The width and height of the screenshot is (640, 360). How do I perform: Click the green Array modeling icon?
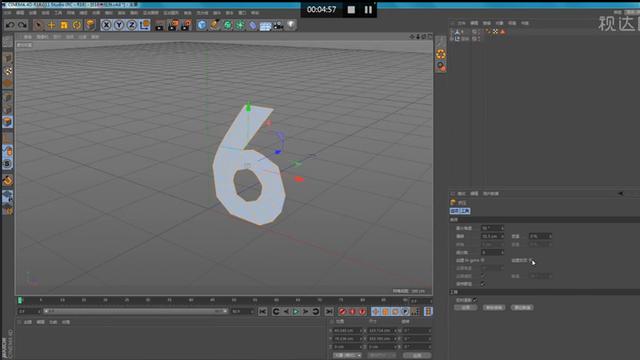[x=240, y=25]
